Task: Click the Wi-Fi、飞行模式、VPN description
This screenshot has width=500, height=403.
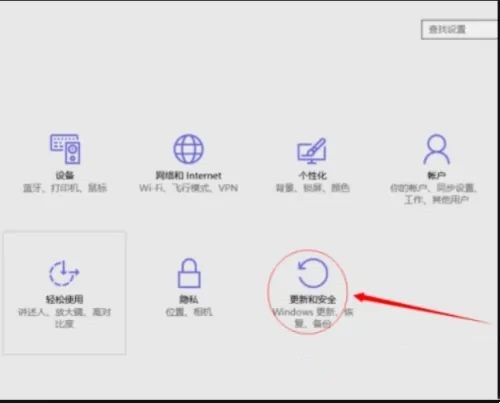Action: [188, 188]
